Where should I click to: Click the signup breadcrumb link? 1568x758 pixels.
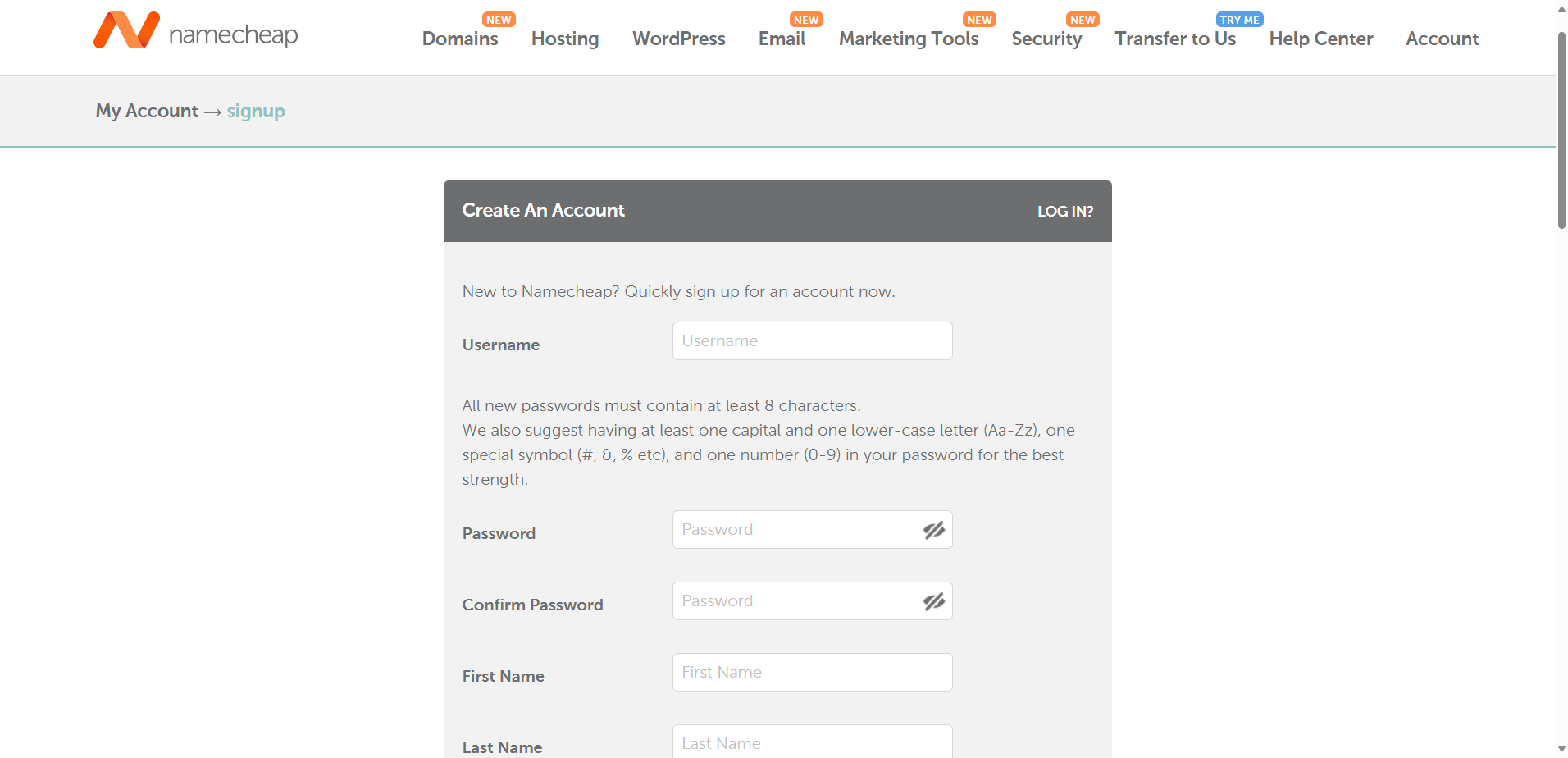[x=256, y=112]
